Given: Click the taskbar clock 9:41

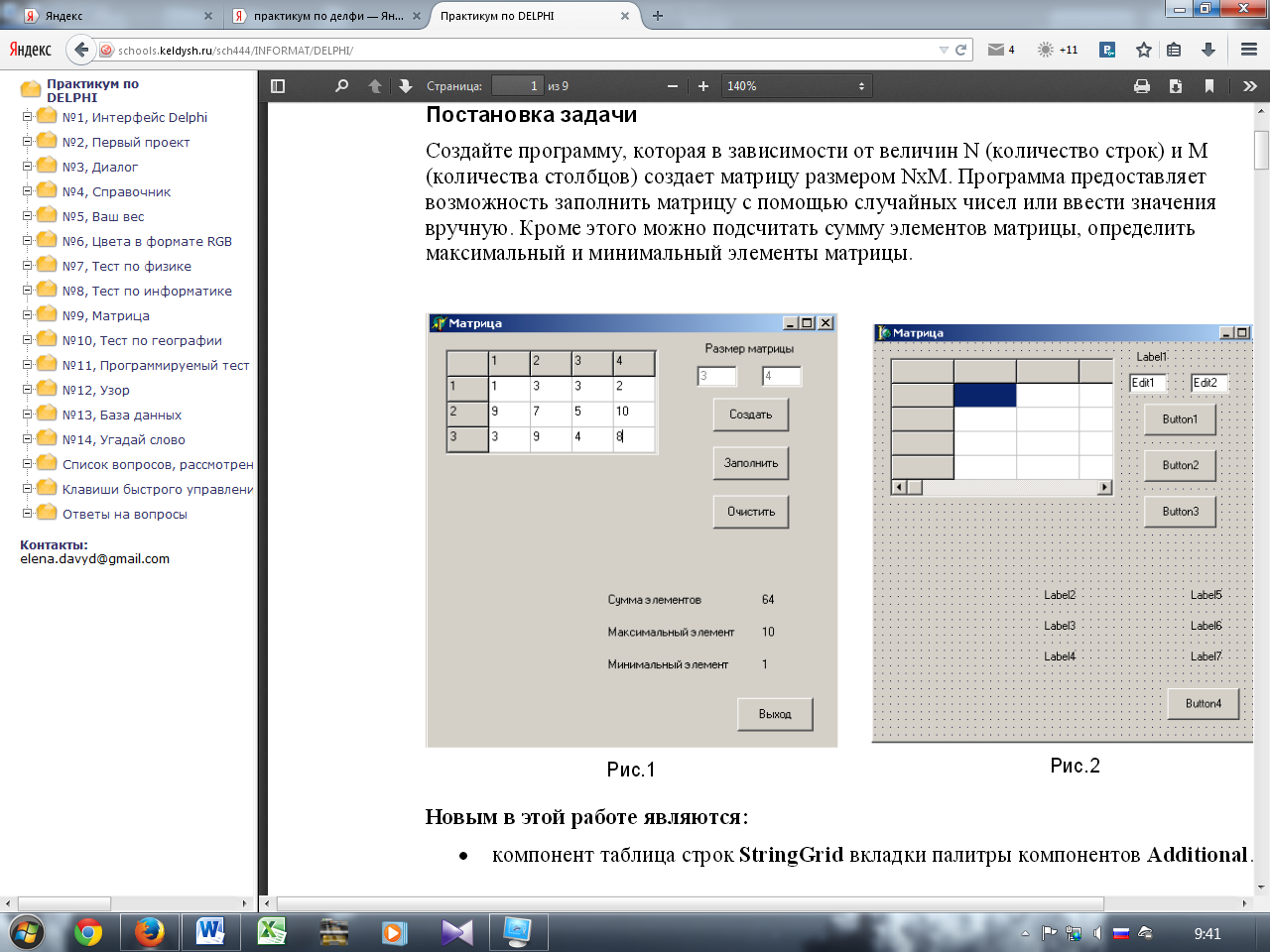Looking at the screenshot, I should [1207, 933].
